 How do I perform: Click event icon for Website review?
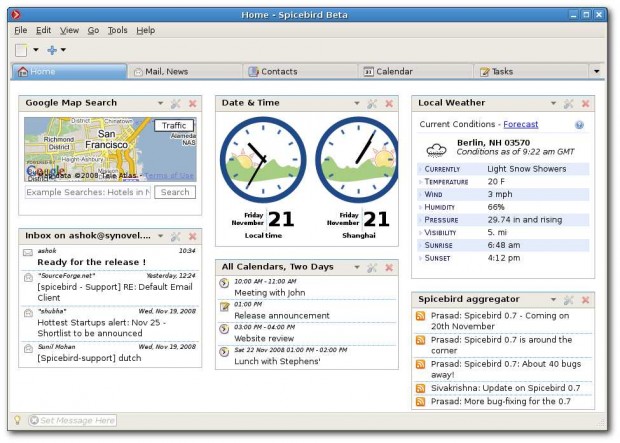pyautogui.click(x=224, y=329)
